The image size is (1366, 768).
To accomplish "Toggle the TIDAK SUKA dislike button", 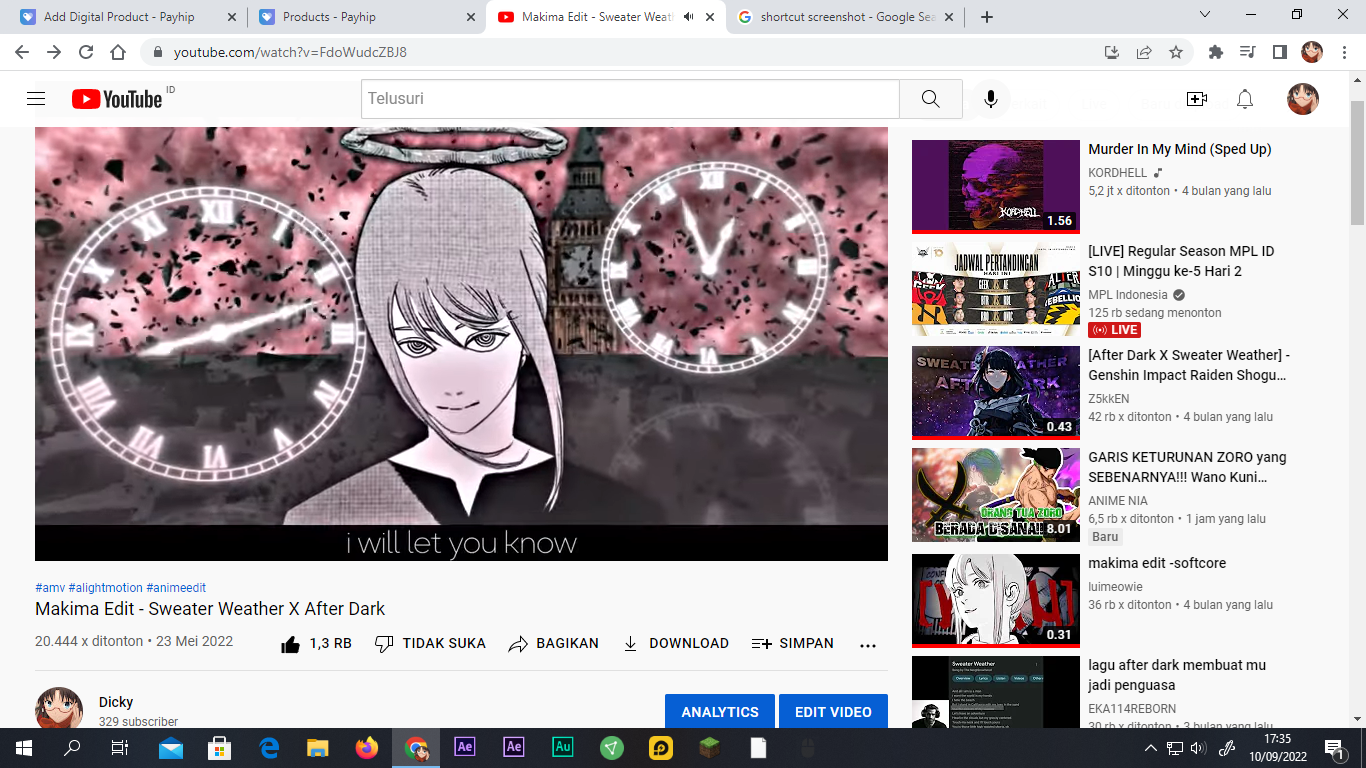I will (x=430, y=644).
